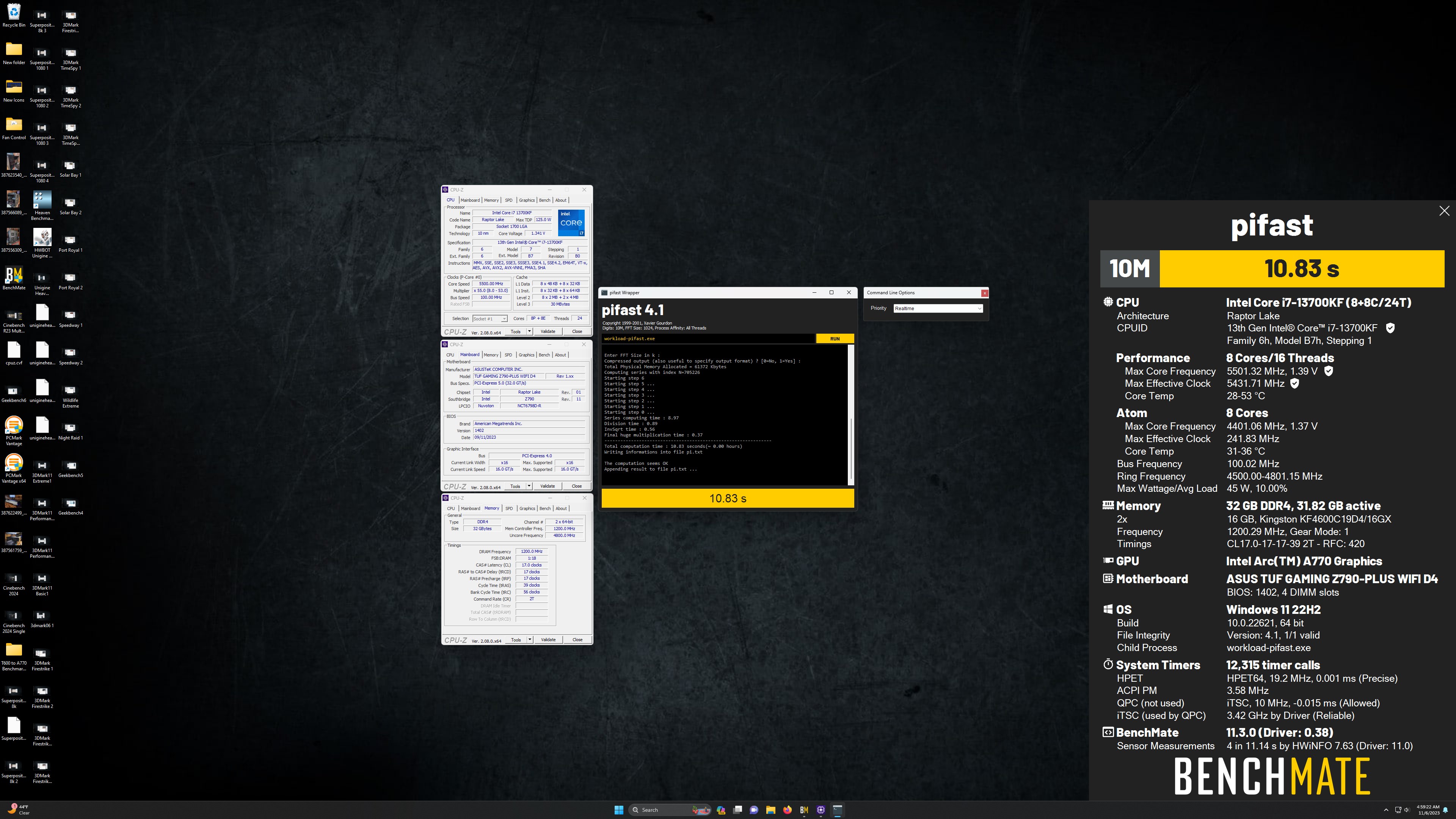Close the BenchMate pifast result panel
Viewport: 1456px width, 819px height.
tap(1444, 211)
